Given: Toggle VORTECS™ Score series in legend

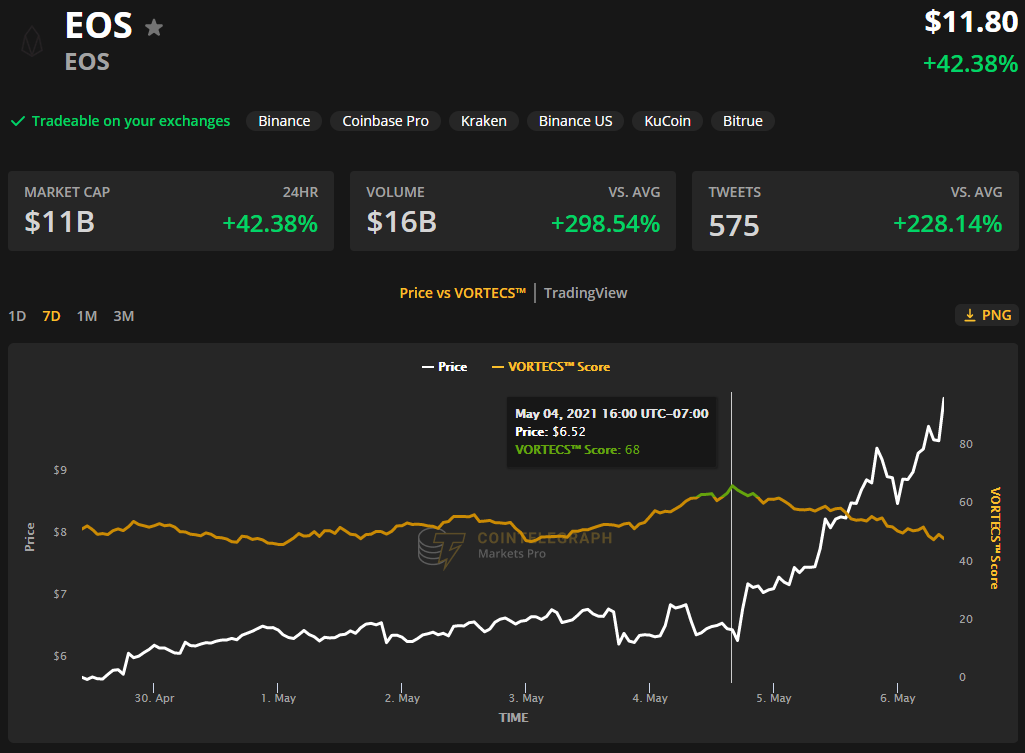Looking at the screenshot, I should (x=551, y=367).
